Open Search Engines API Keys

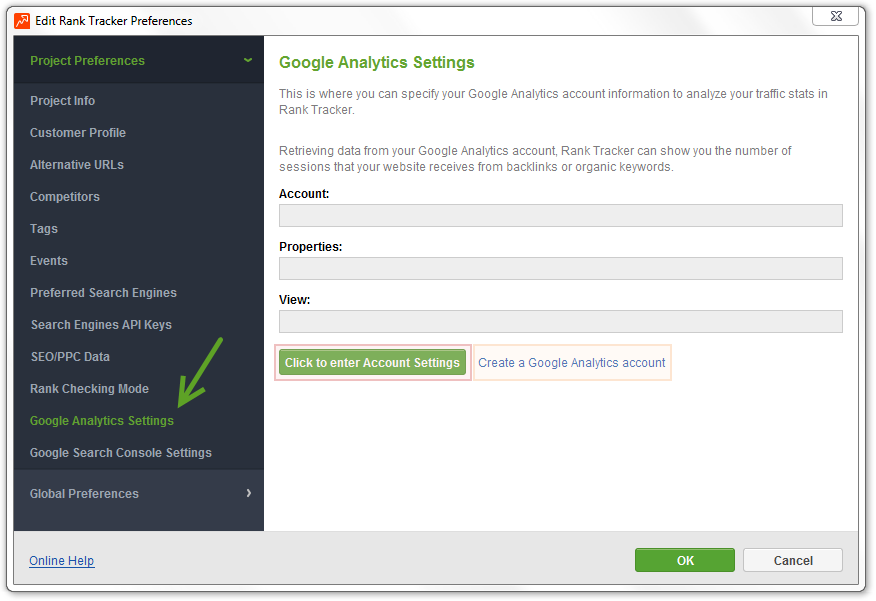101,325
